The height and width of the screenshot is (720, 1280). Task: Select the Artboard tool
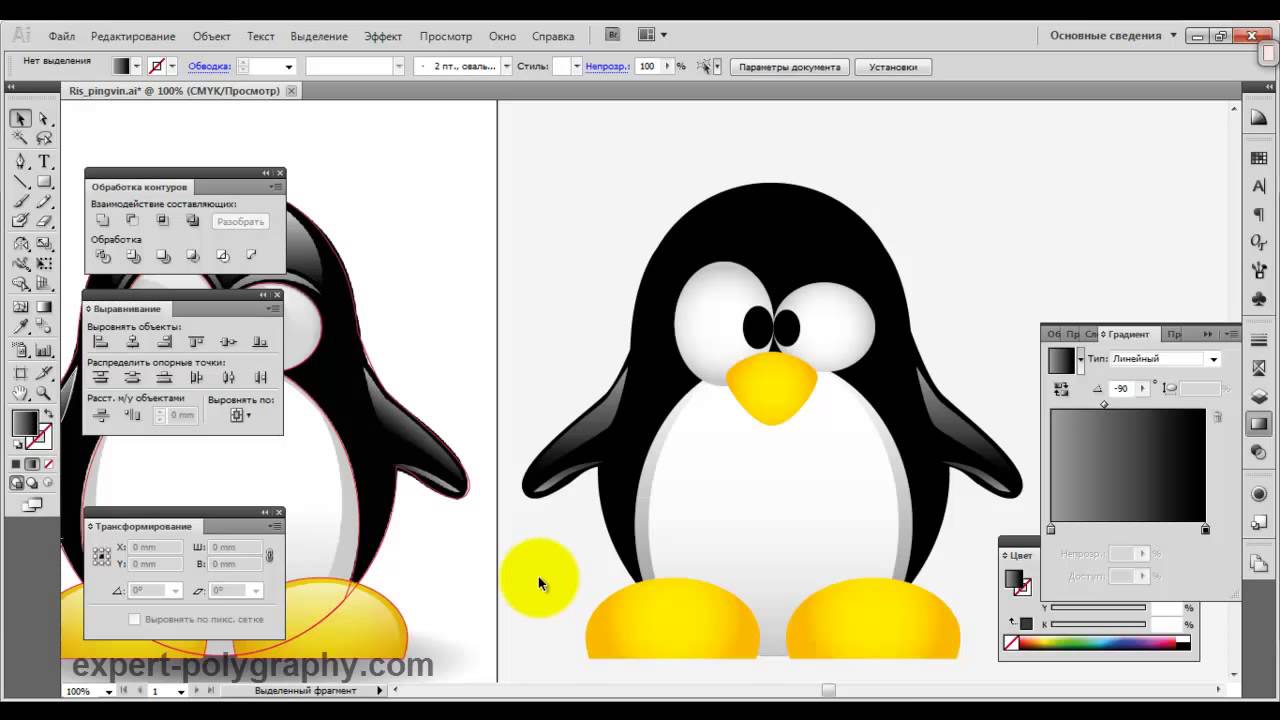[x=20, y=373]
